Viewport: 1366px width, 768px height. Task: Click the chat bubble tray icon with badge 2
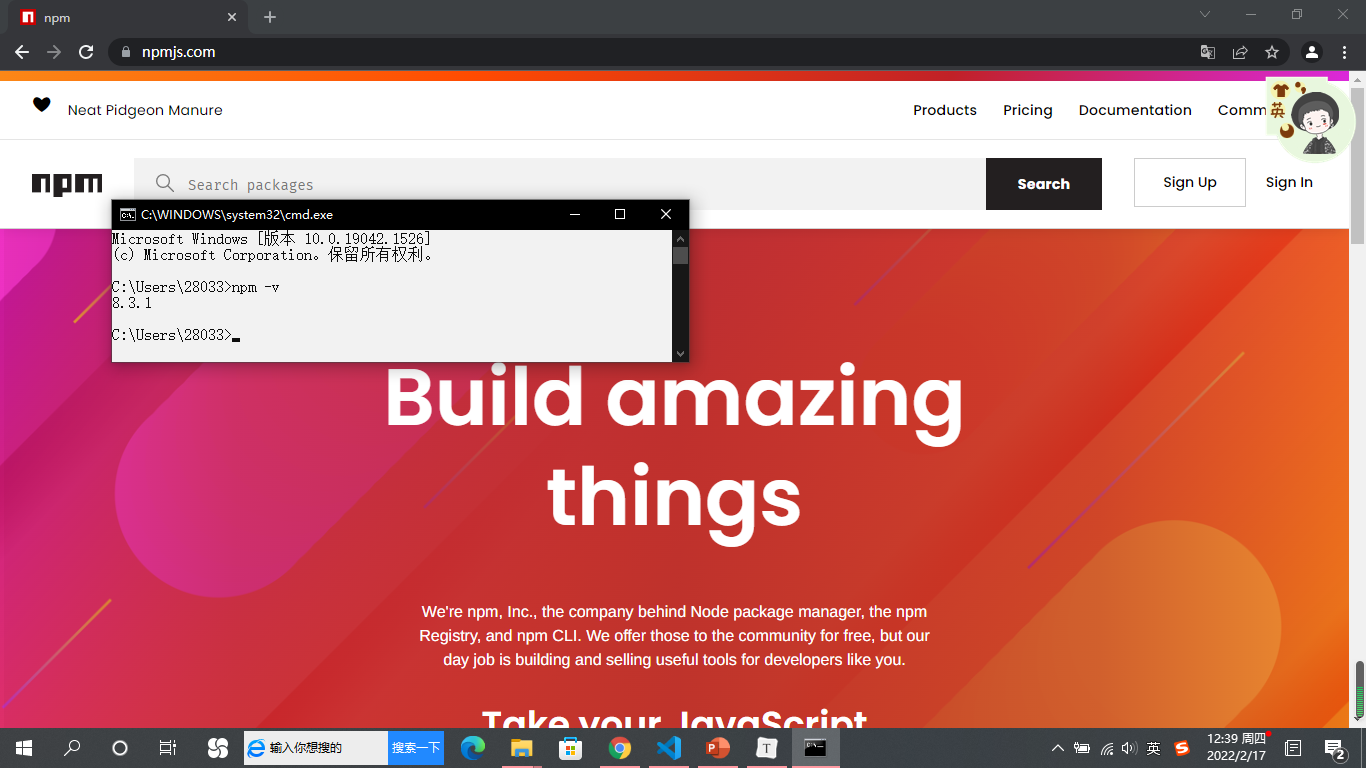tap(1335, 749)
